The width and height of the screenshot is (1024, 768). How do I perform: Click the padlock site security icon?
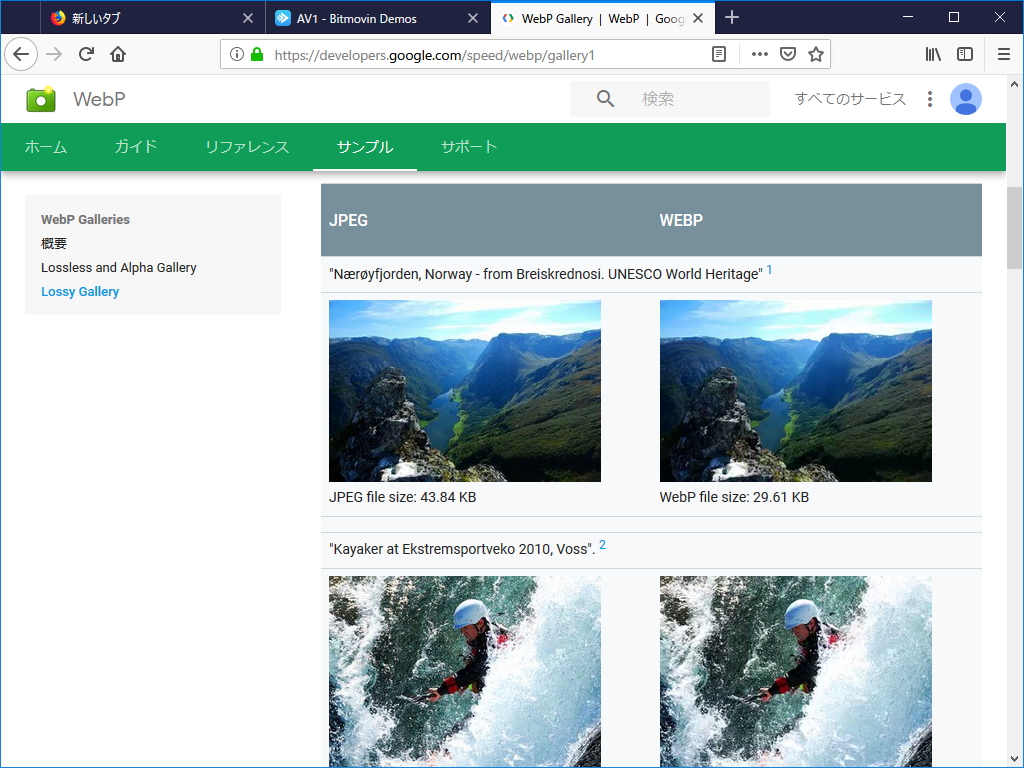(x=255, y=54)
